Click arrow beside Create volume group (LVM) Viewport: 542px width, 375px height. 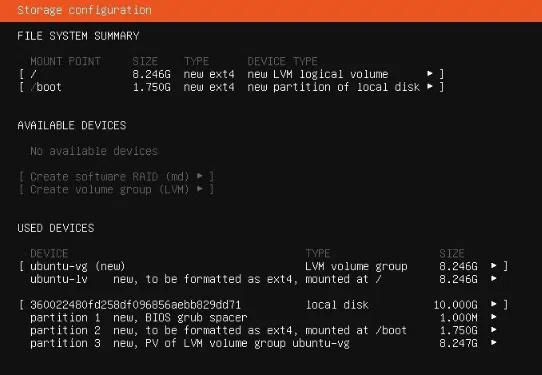[199, 189]
